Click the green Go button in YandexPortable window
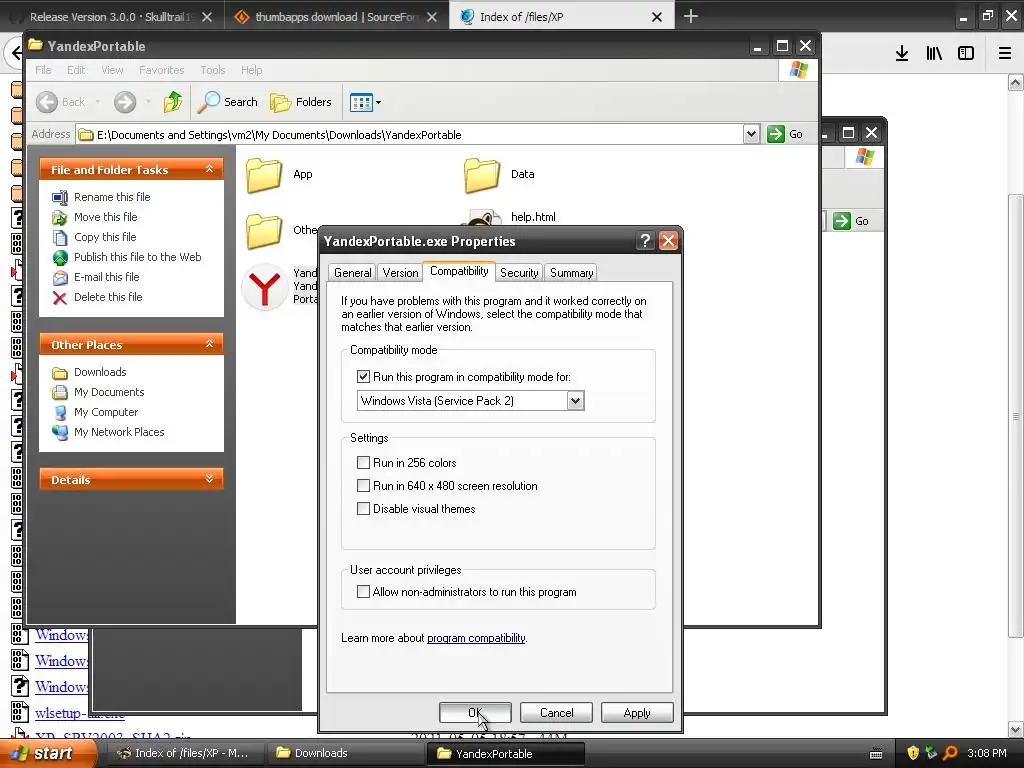The image size is (1024, 768). point(785,134)
